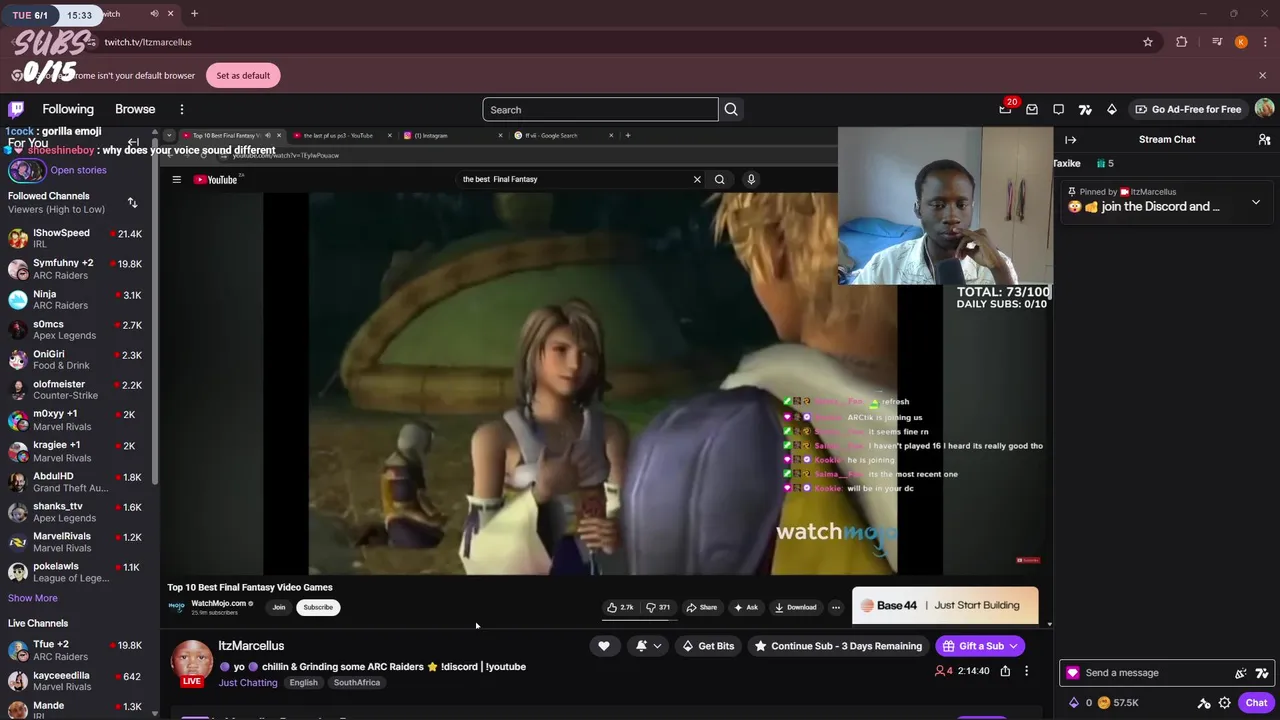Share the stream via share icon

click(1005, 671)
